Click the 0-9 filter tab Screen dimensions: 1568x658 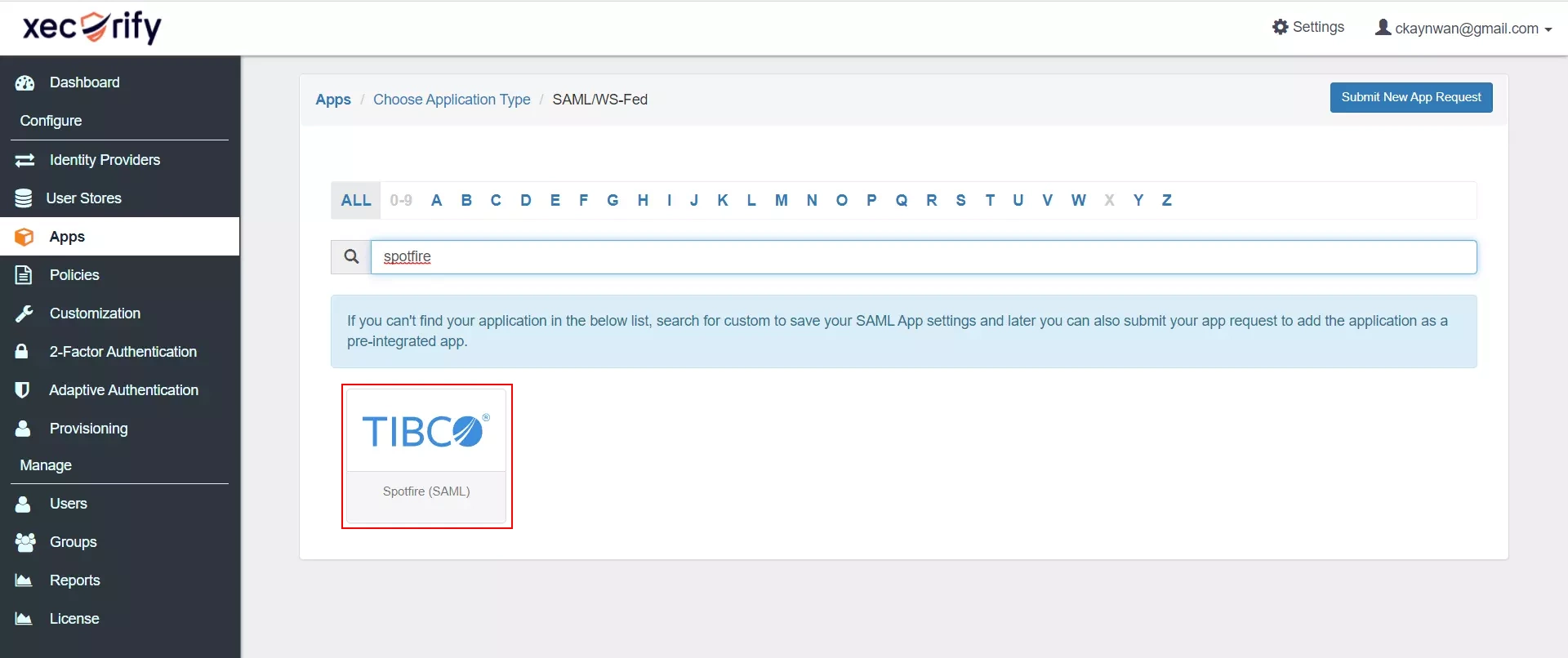[x=401, y=201]
